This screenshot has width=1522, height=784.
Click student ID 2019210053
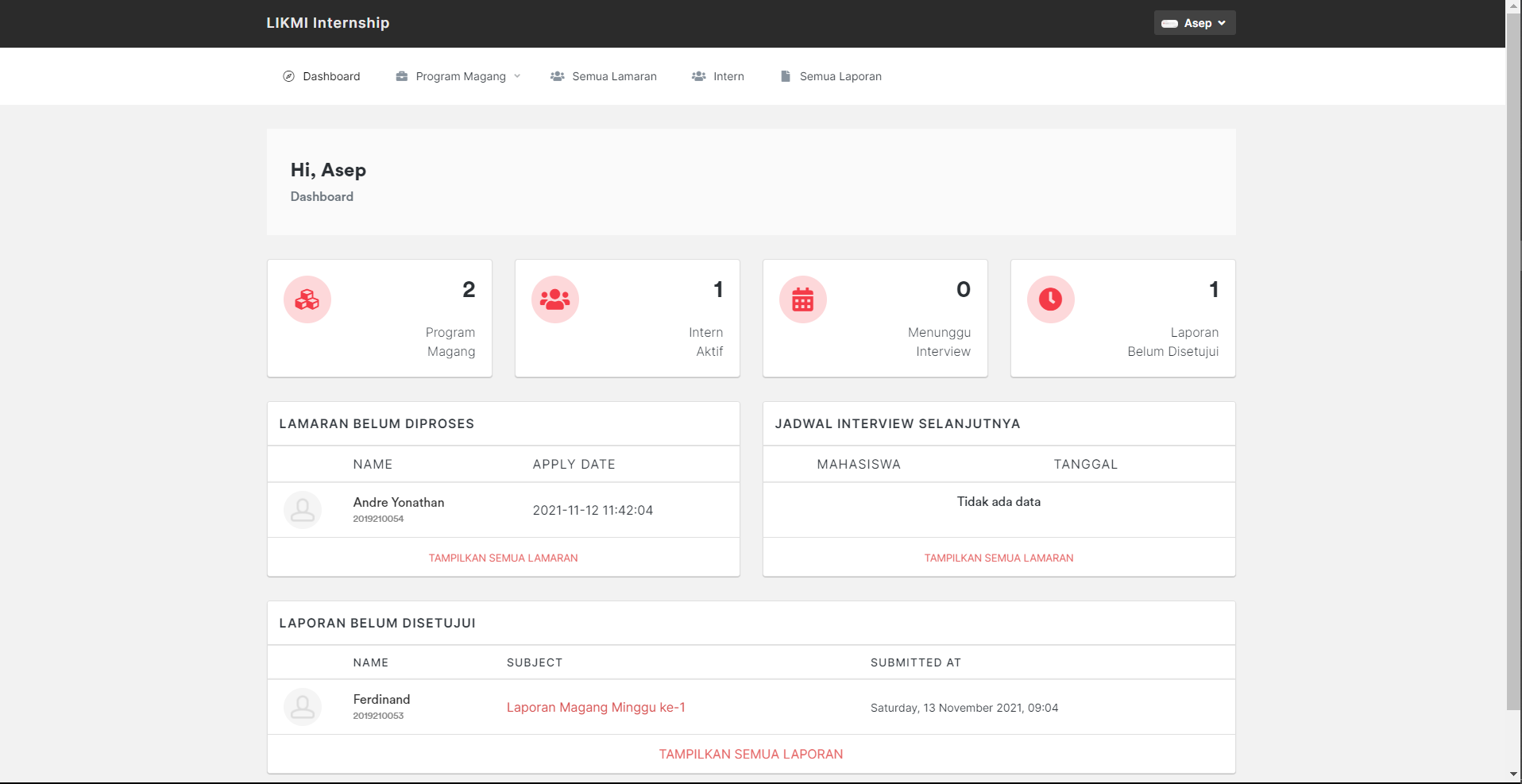[378, 716]
